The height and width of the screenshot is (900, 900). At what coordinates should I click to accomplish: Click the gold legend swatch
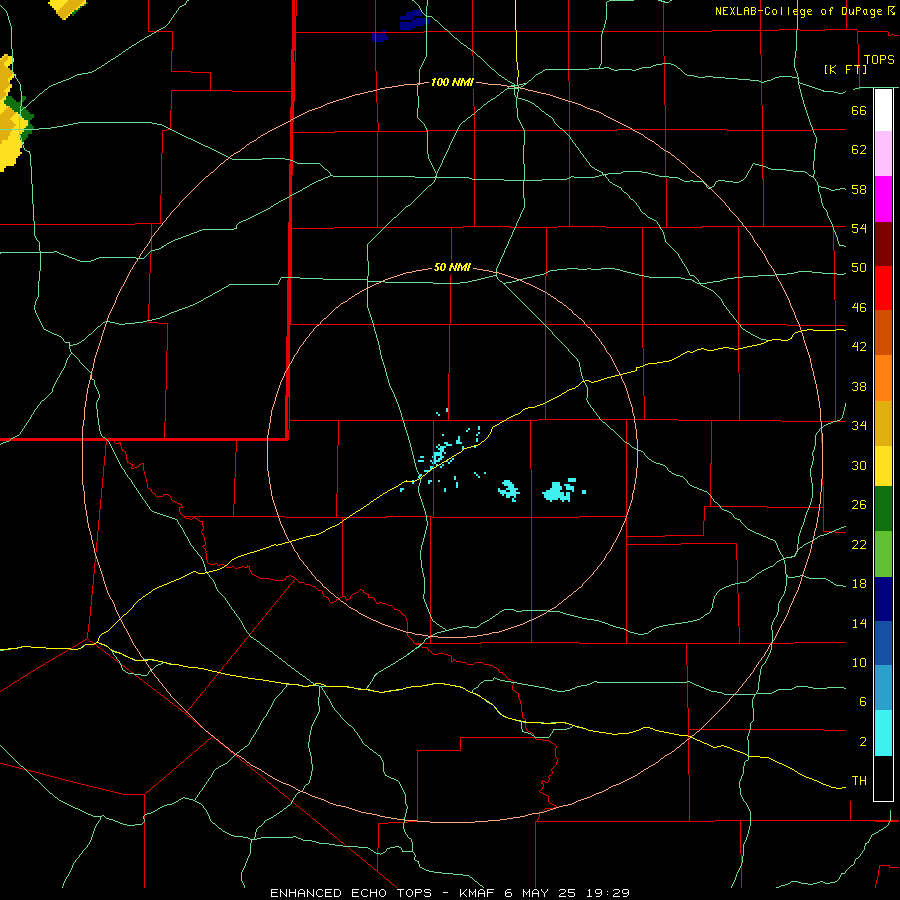883,423
